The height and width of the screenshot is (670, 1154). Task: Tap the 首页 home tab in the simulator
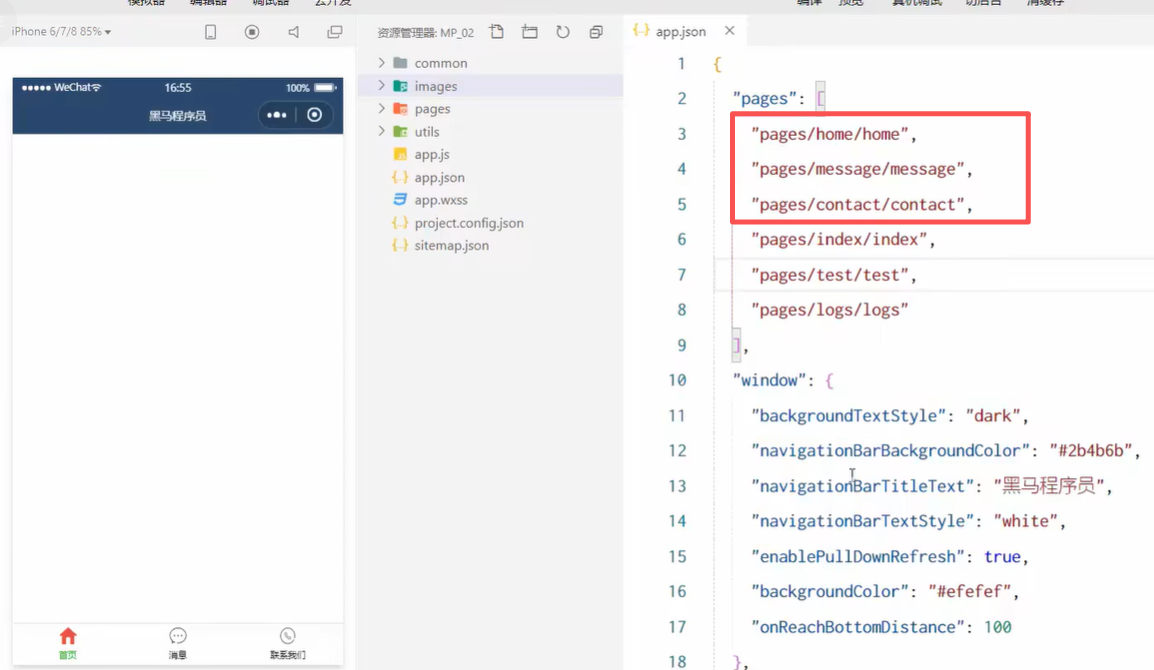tap(68, 643)
